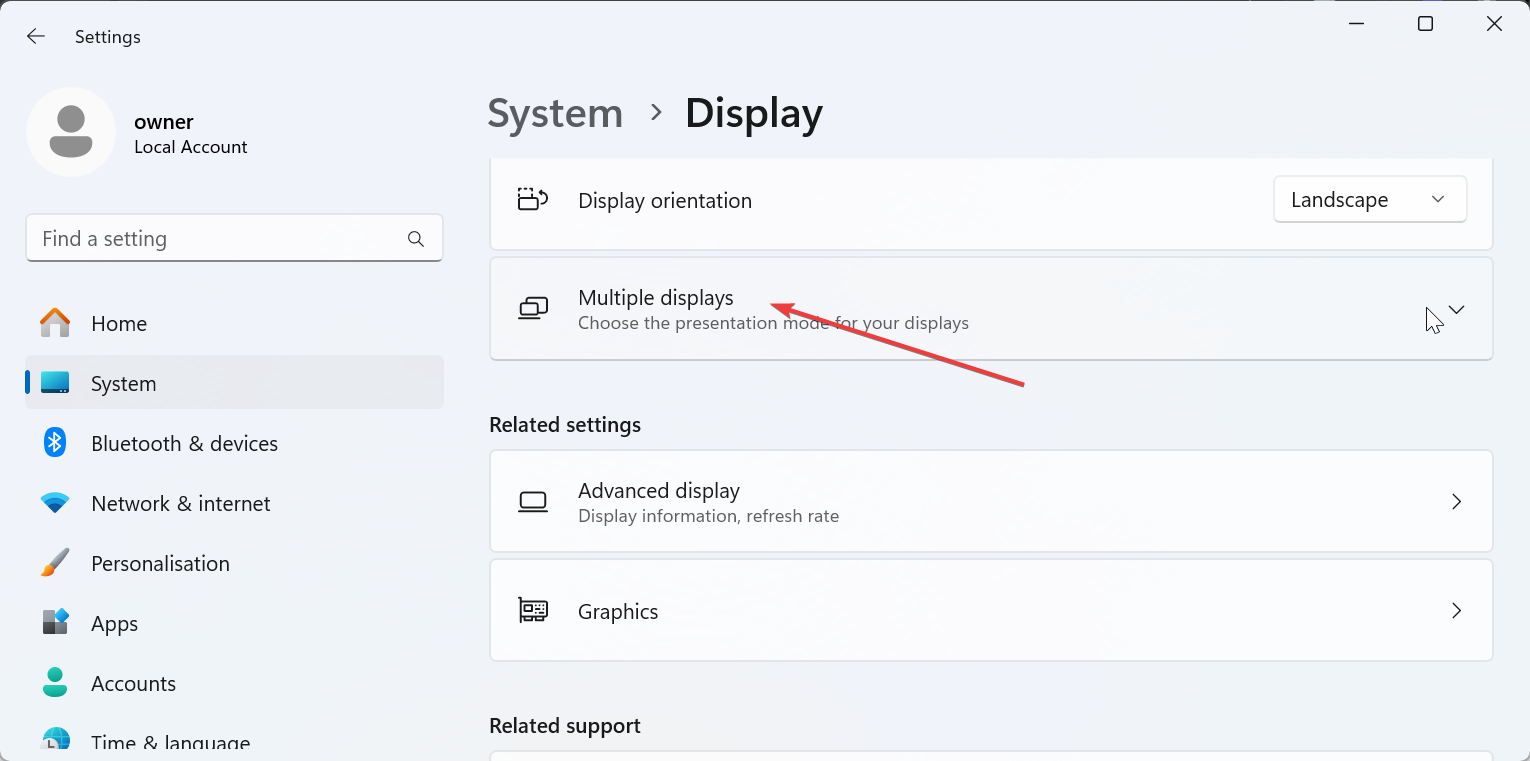Click the Bluetooth icon in sidebar
The height and width of the screenshot is (761, 1530).
[55, 443]
